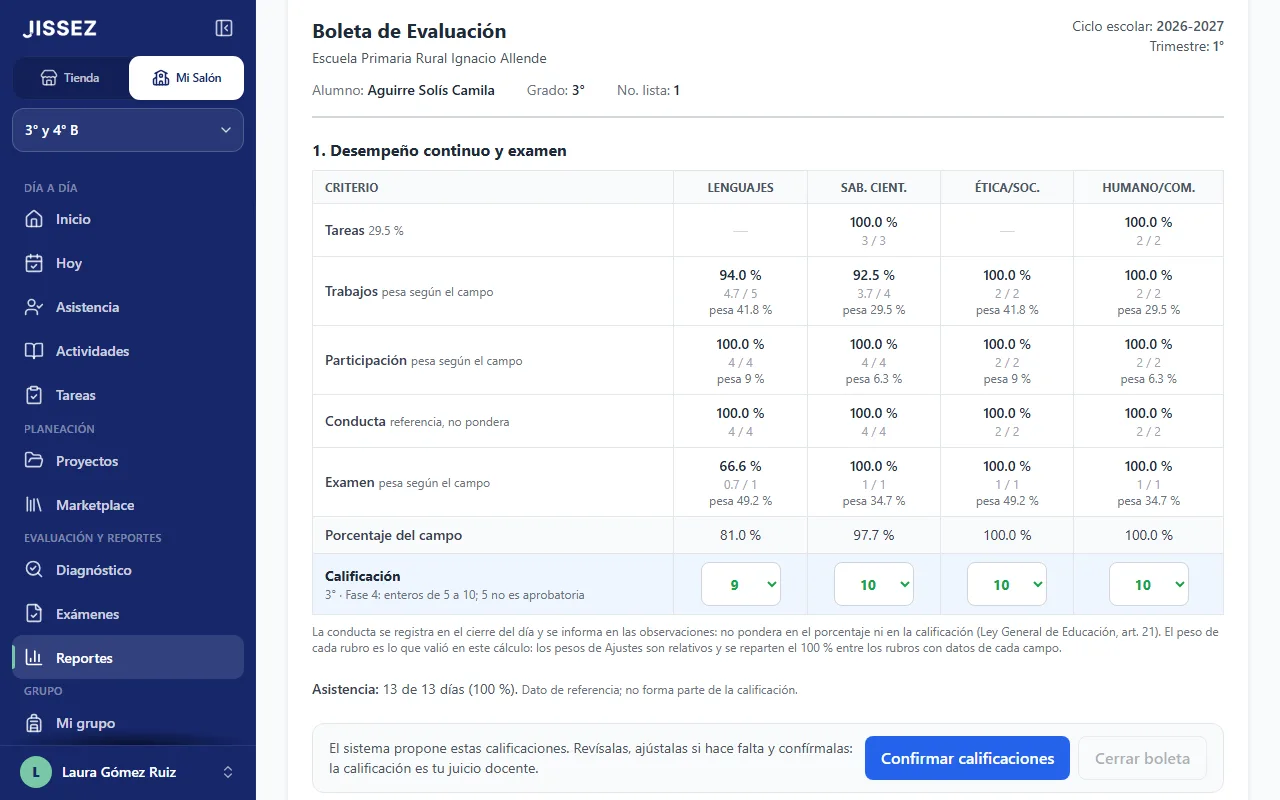1280x800 pixels.
Task: Click the 97.7 % field percentage
Action: tap(874, 535)
